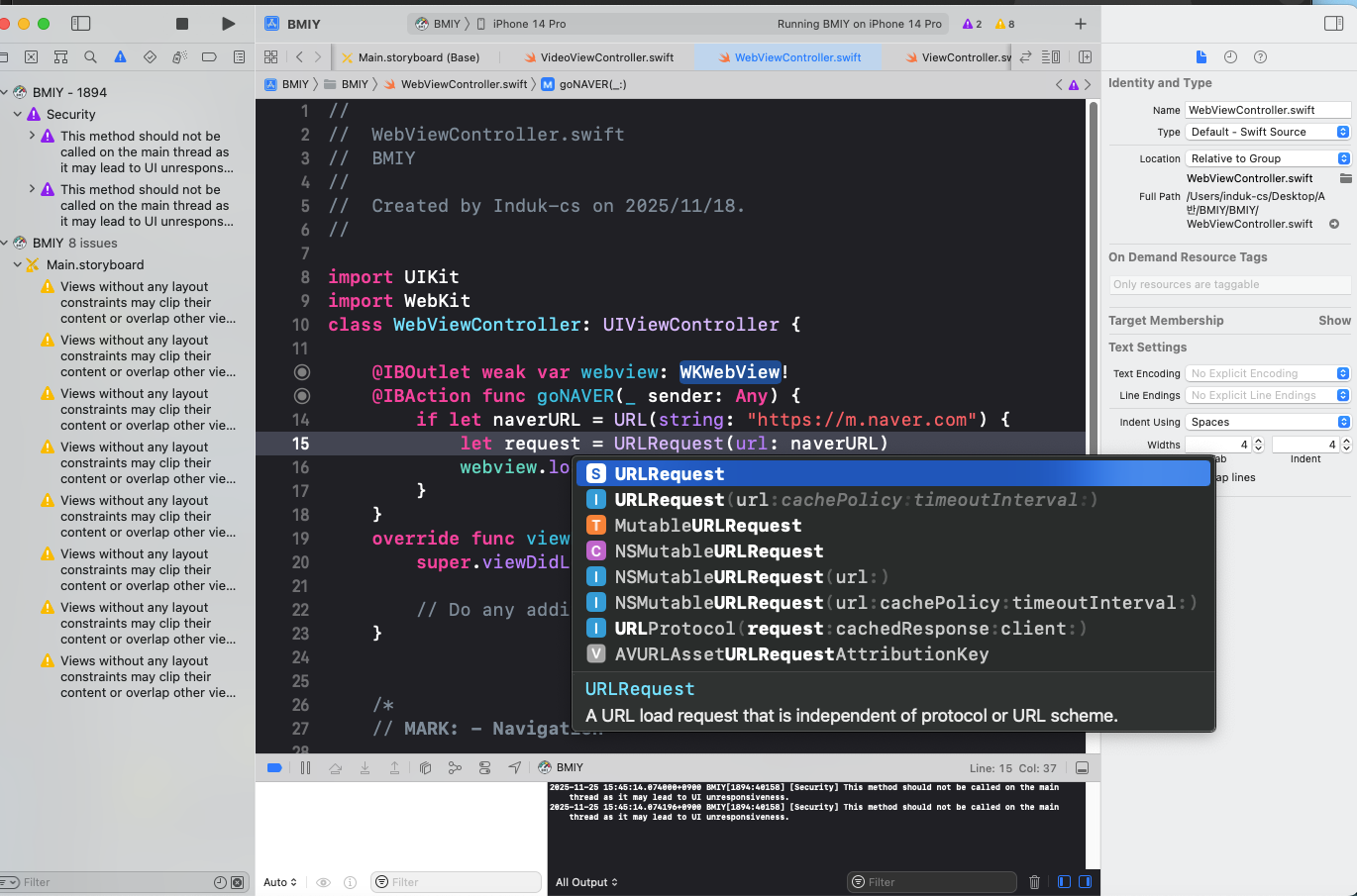Collapse the Main.storyboard issues group
Image resolution: width=1357 pixels, height=896 pixels.
[x=18, y=265]
